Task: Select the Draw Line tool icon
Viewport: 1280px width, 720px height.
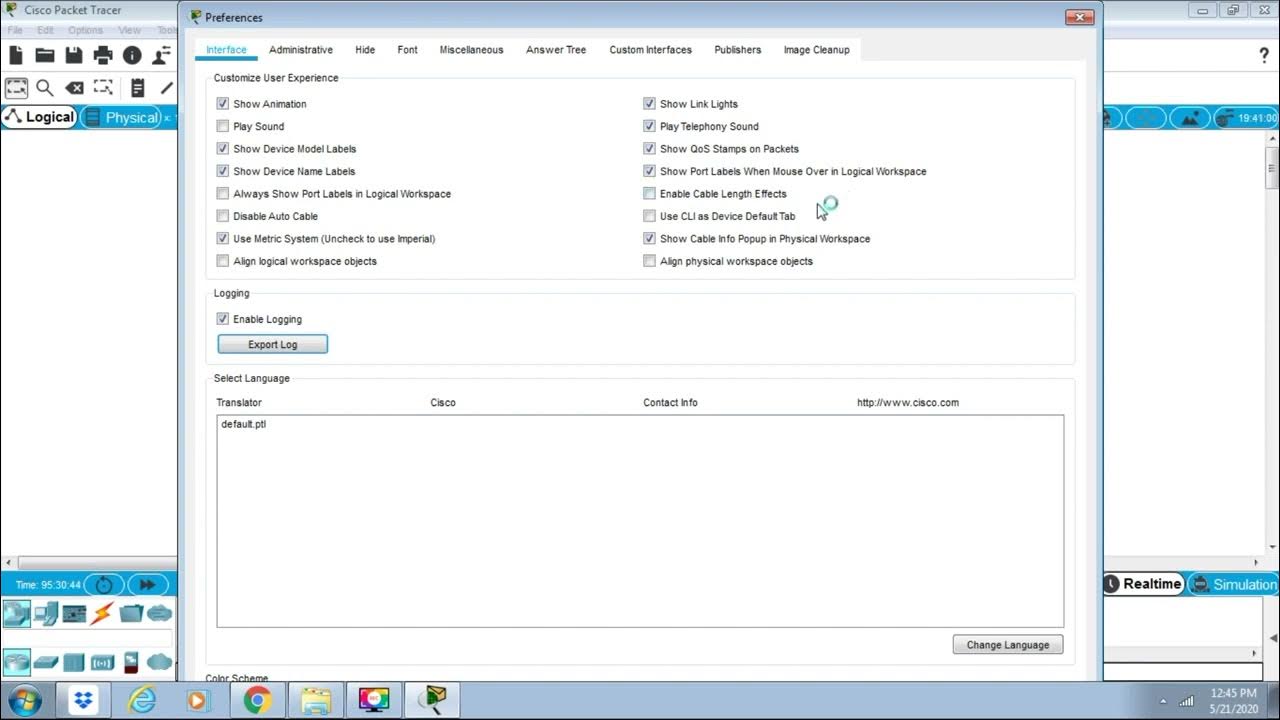Action: 166,88
